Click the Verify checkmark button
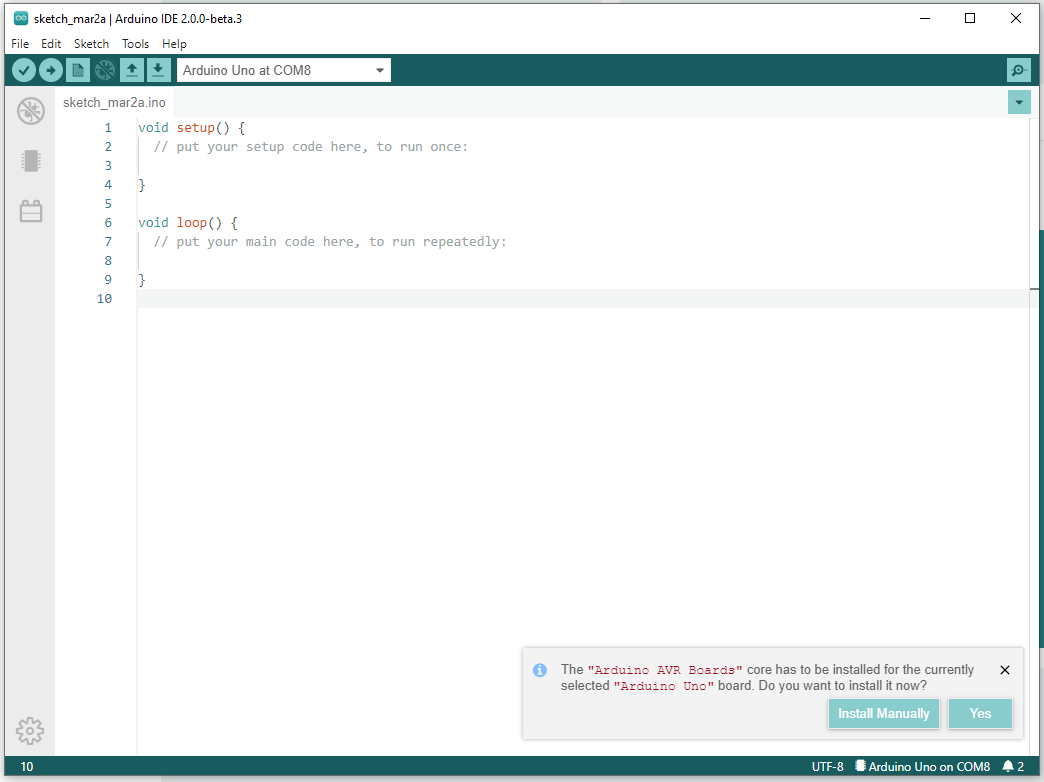 24,70
